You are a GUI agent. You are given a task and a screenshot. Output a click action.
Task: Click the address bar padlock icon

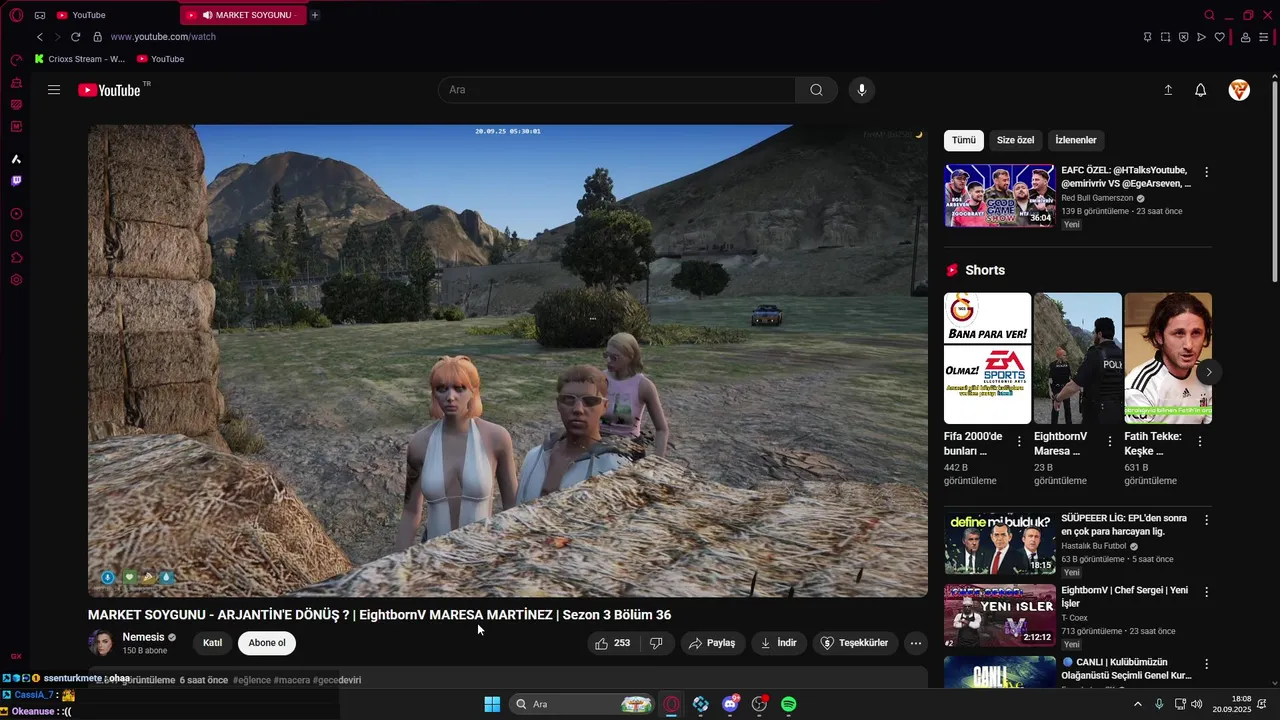click(97, 37)
